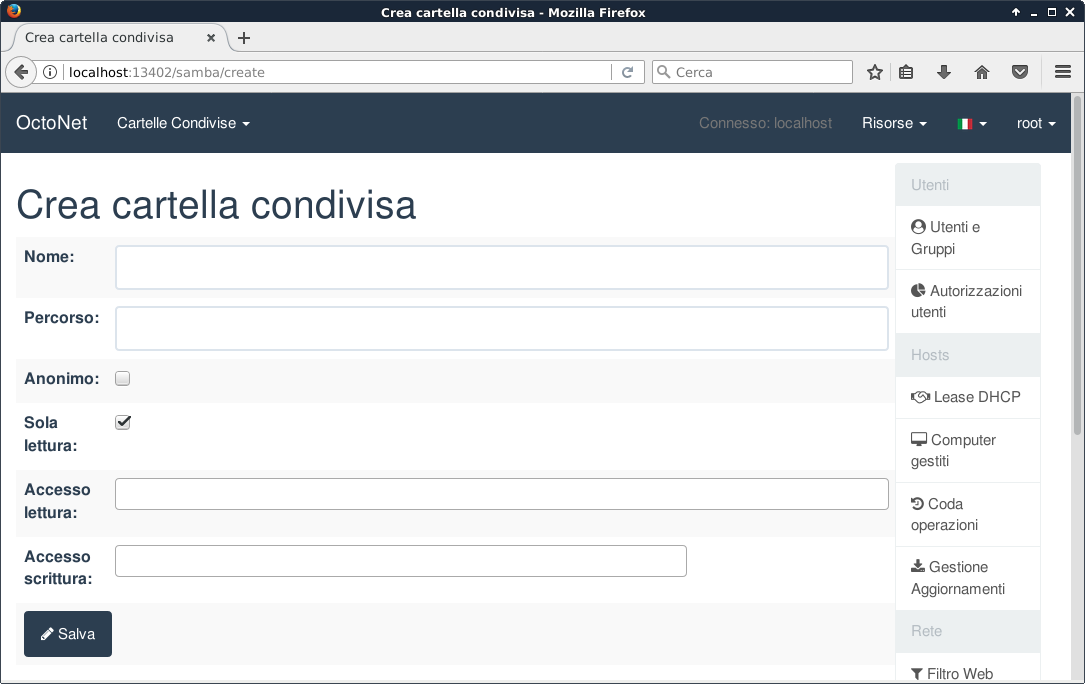Click the Coda operazioni history icon

tap(918, 504)
